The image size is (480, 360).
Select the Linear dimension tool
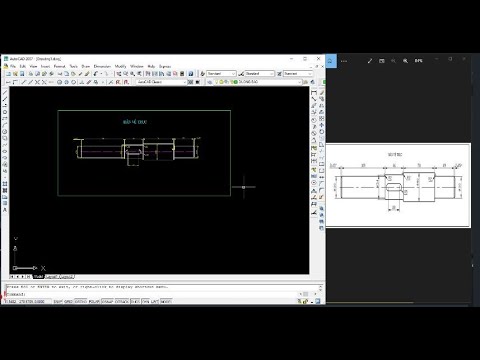click(x=314, y=92)
